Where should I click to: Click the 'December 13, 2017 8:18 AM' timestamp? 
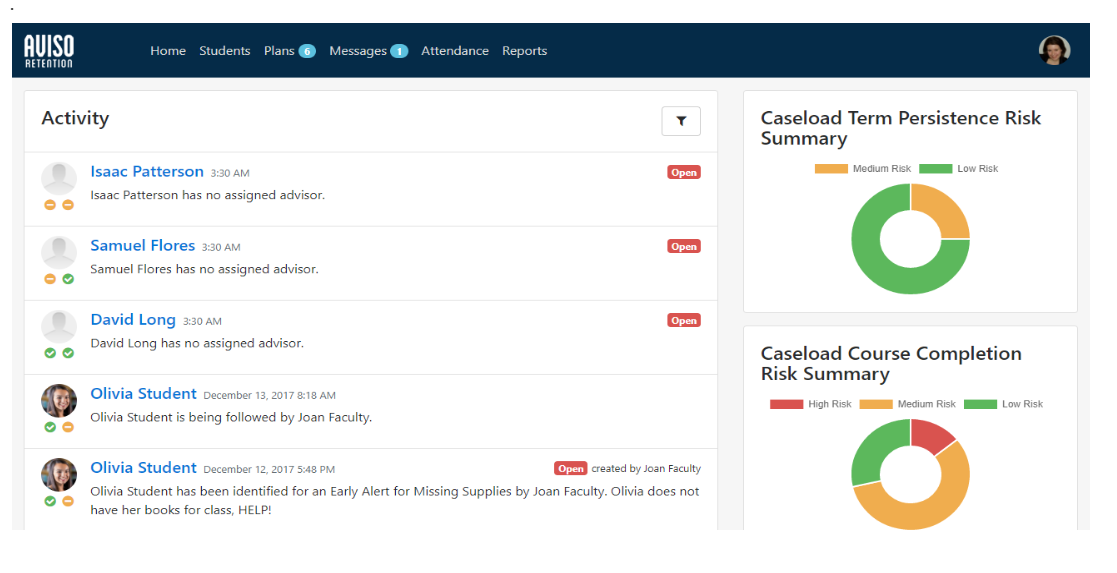(x=269, y=396)
